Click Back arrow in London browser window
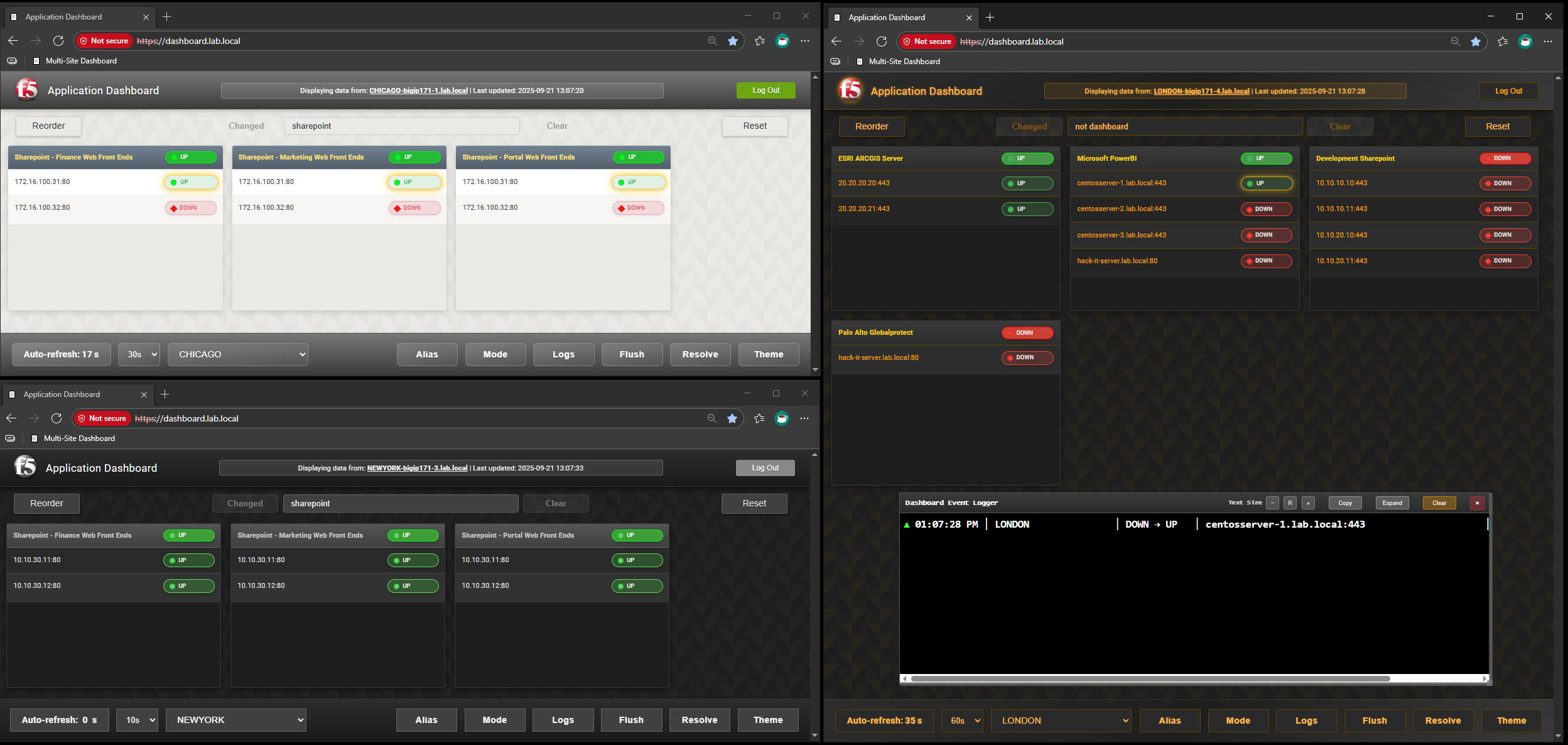Screen dimensions: 1568x745 click(836, 41)
